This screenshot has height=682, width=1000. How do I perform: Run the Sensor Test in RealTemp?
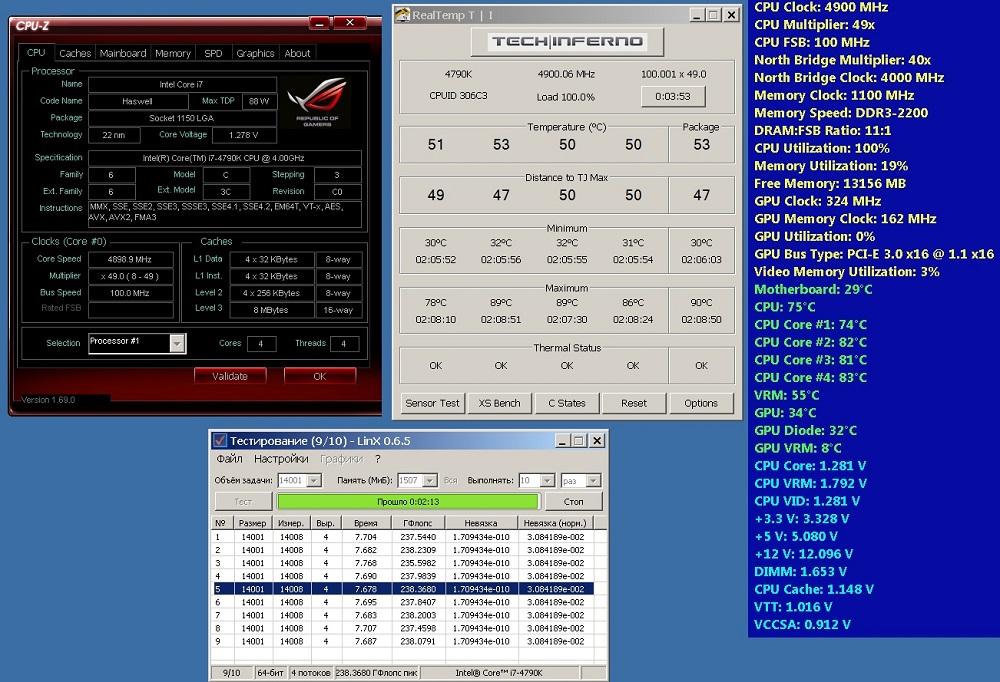tap(432, 403)
